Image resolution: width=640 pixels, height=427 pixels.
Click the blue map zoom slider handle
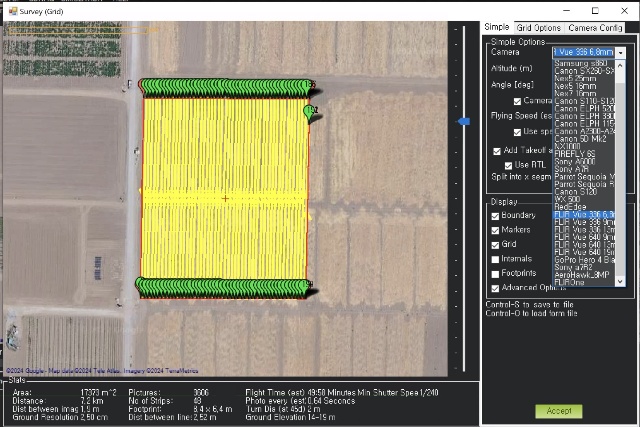tap(463, 122)
